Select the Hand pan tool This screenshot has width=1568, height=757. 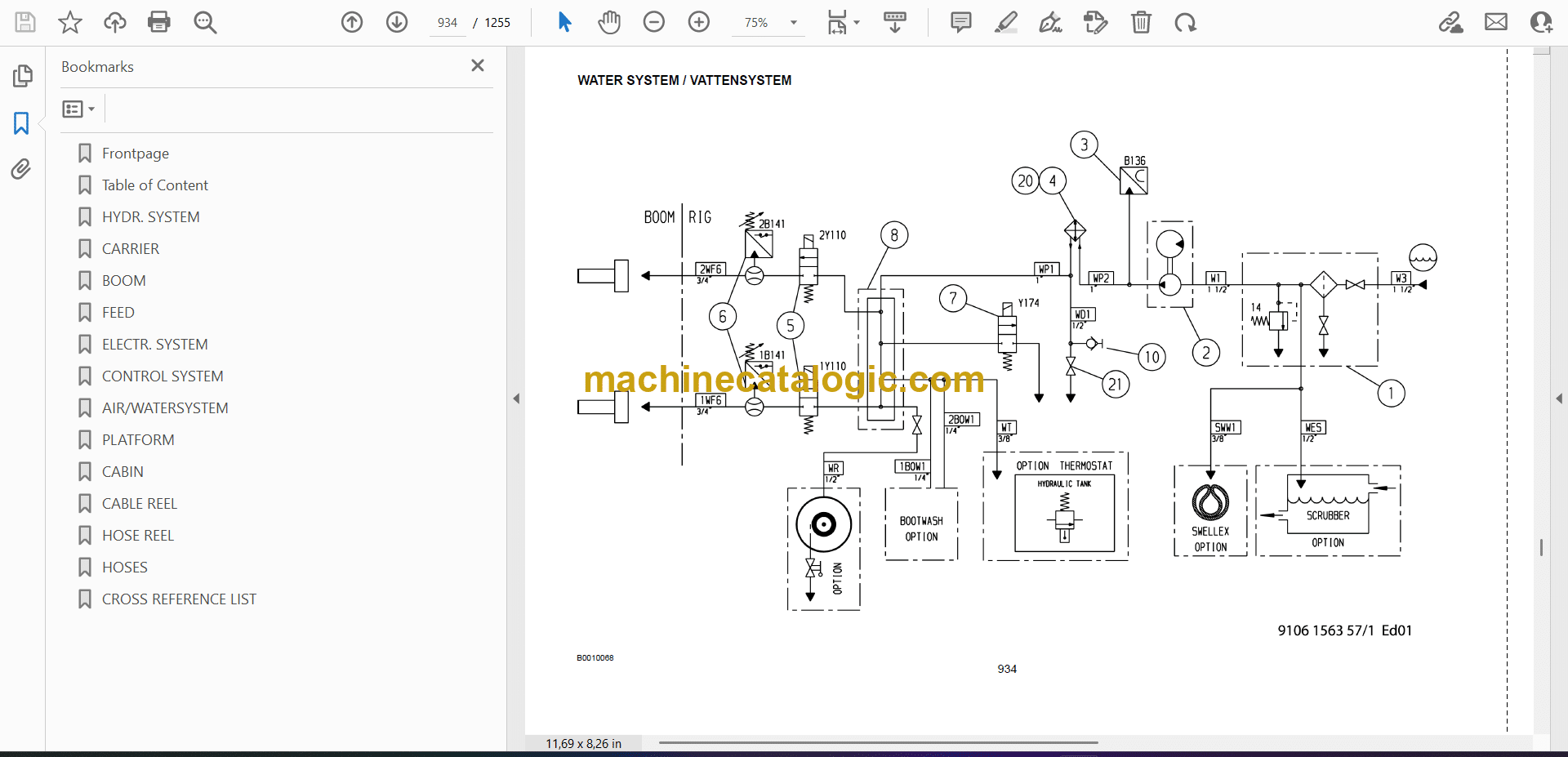[609, 22]
